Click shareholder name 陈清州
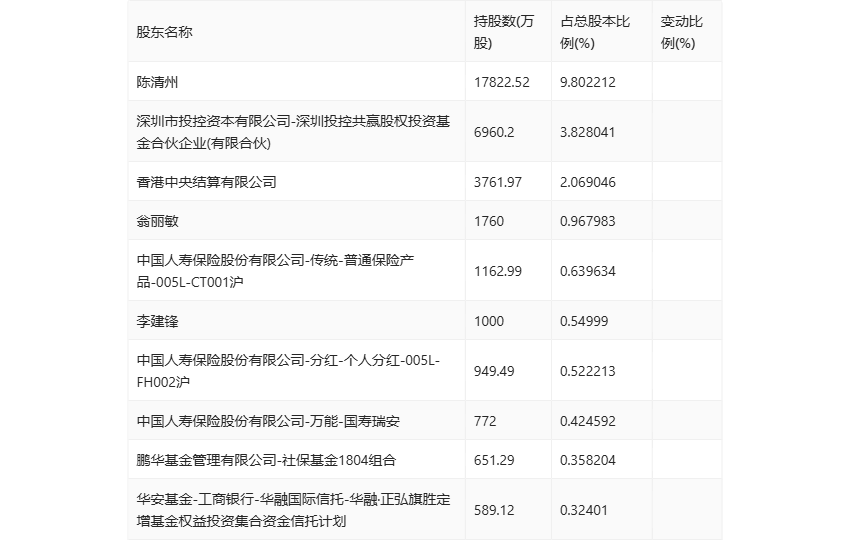 (x=157, y=82)
